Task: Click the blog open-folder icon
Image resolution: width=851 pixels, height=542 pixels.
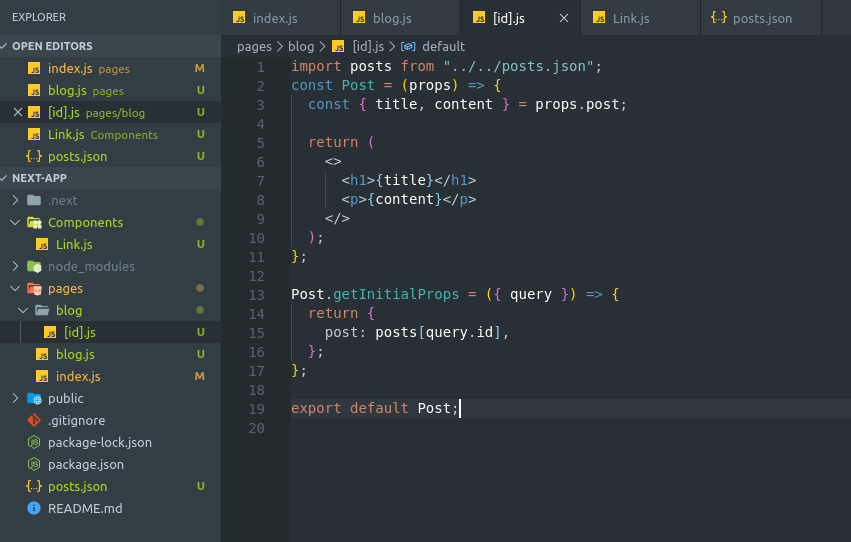Action: point(42,310)
